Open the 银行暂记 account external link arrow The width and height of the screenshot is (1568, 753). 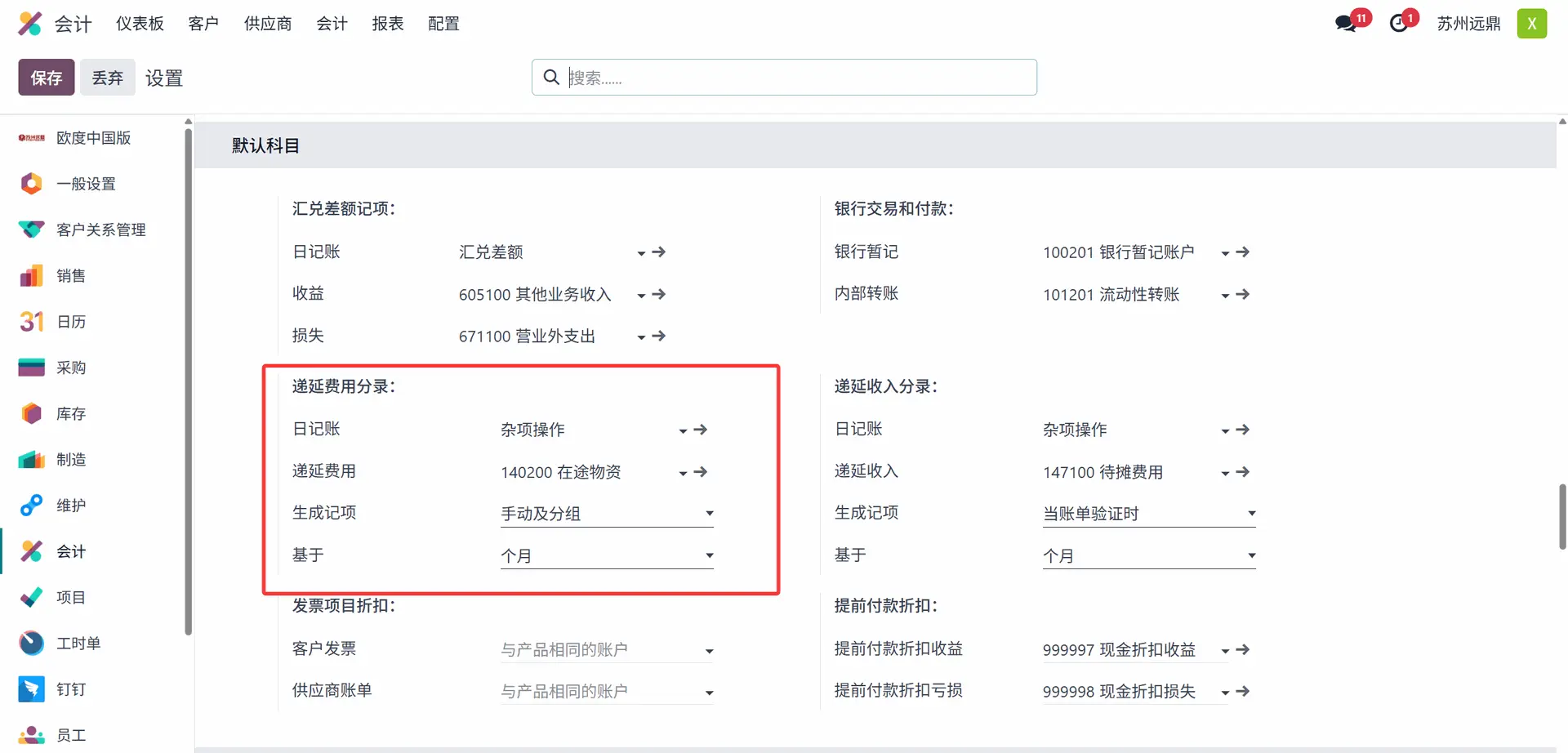tap(1242, 252)
